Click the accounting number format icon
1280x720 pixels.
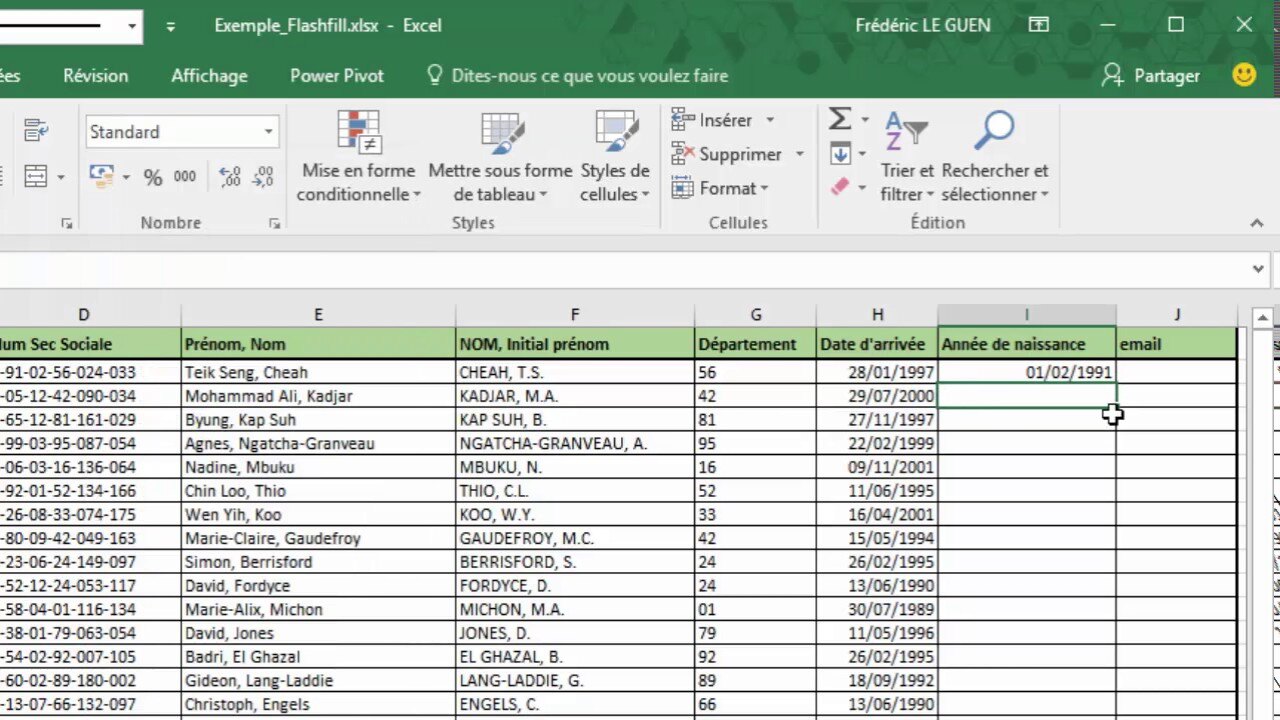[101, 177]
